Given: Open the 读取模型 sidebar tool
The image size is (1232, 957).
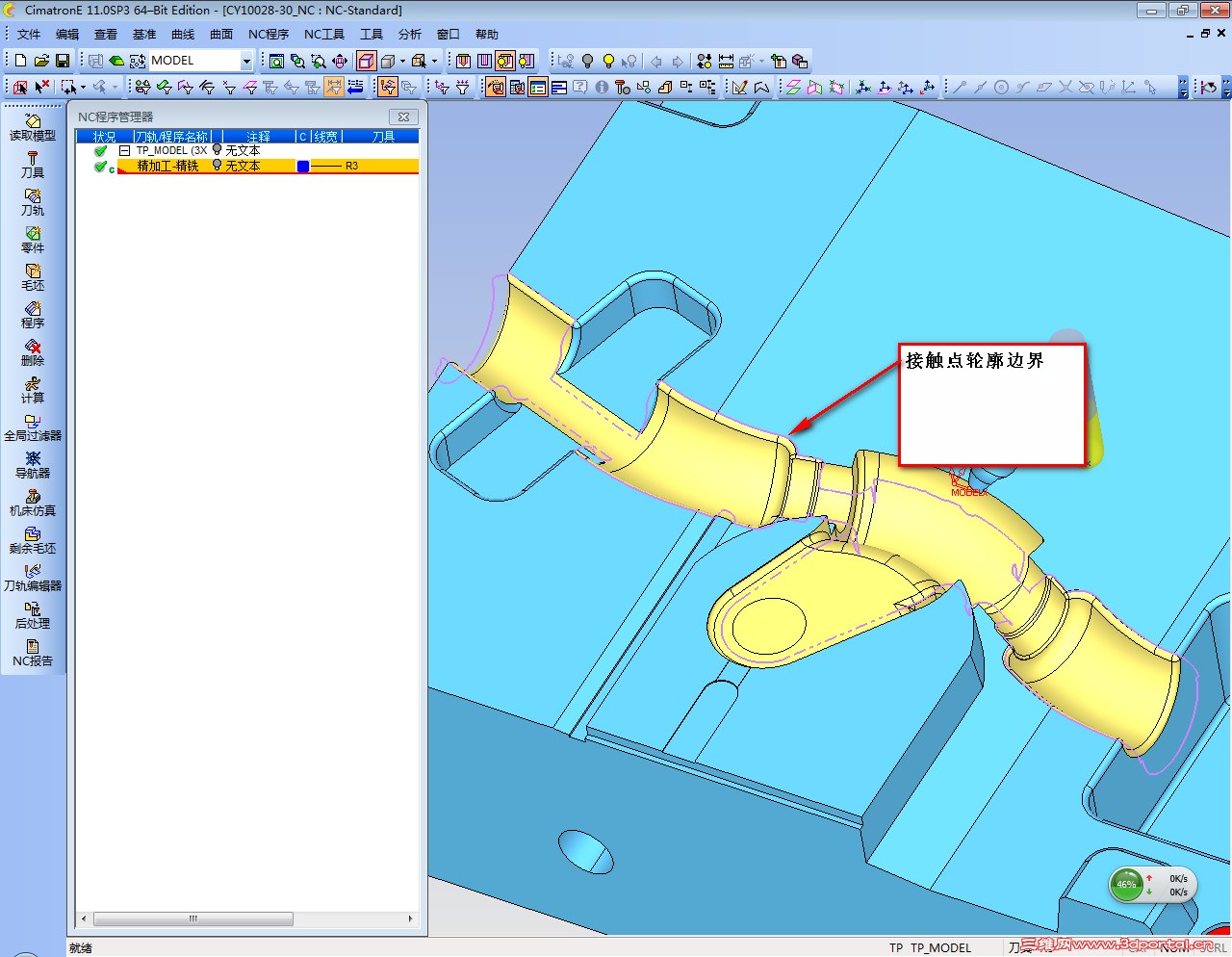Looking at the screenshot, I should [33, 127].
